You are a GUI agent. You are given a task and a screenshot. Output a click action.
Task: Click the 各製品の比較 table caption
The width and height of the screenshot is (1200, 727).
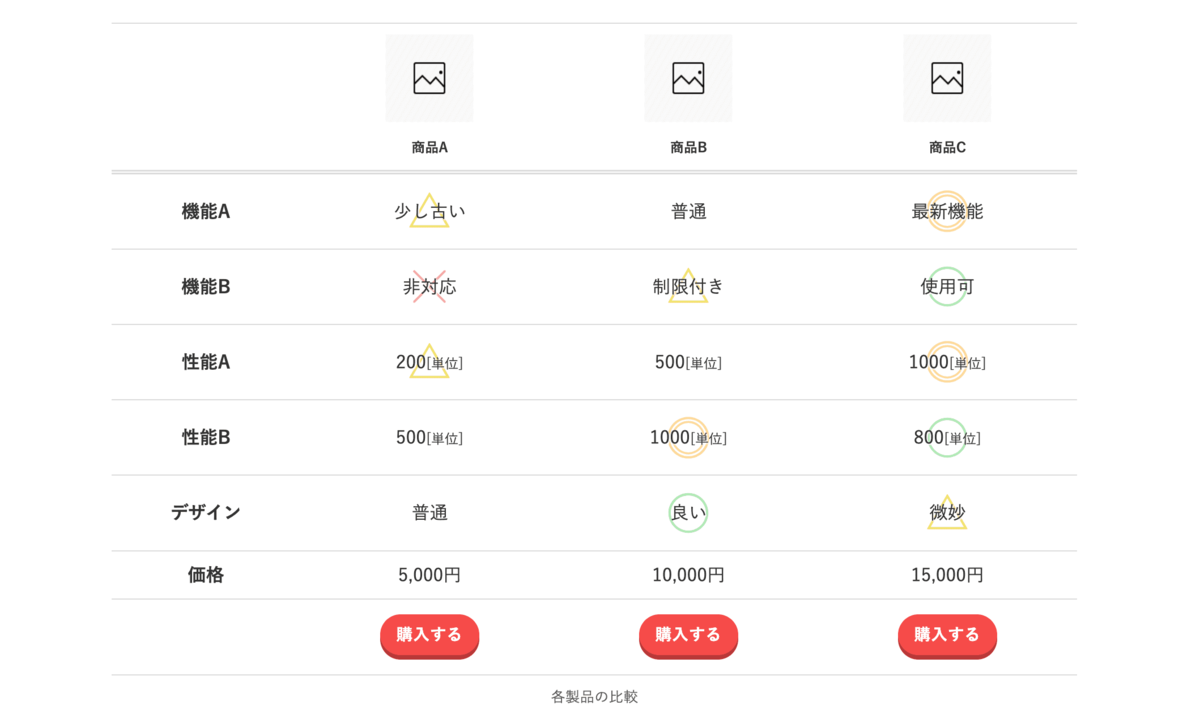594,696
